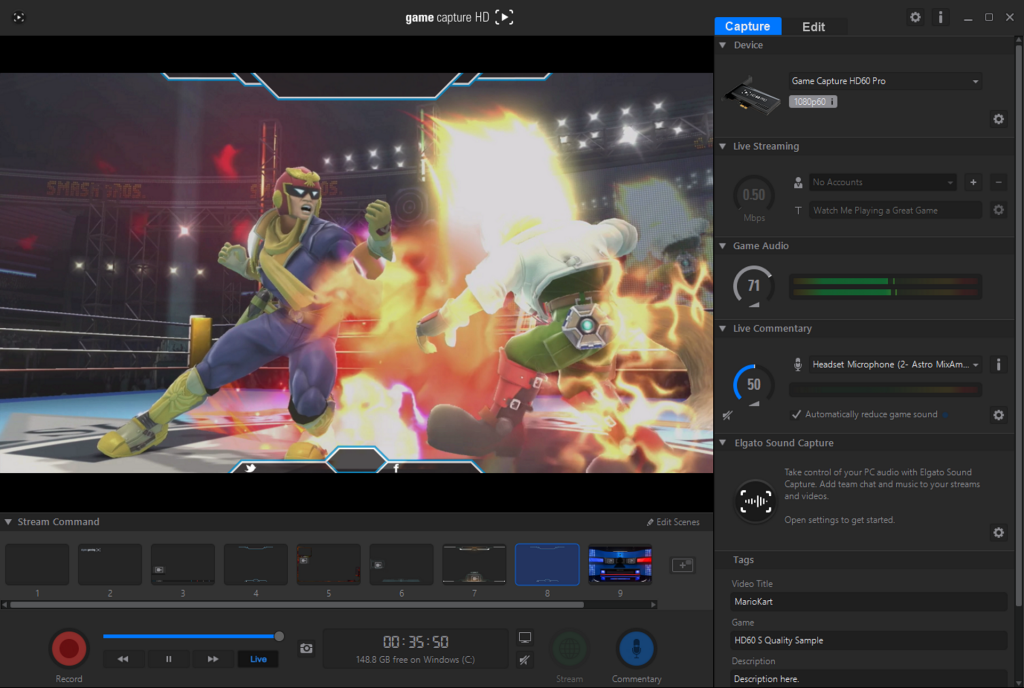Open Live Streaming settings gear
This screenshot has height=688, width=1024.
point(999,210)
